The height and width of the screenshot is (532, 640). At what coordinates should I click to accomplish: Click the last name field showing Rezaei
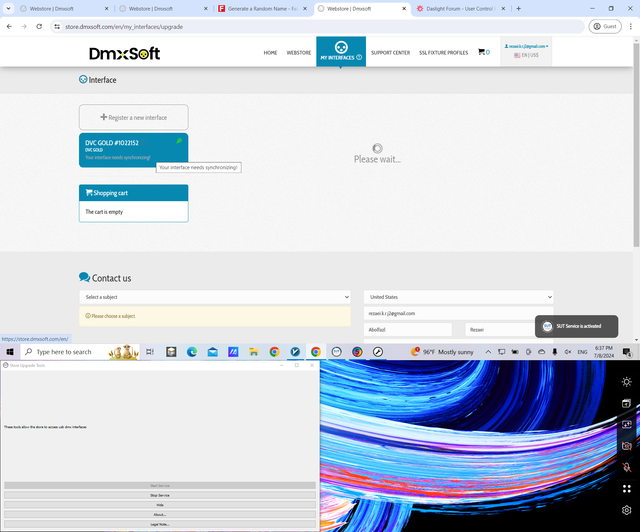509,330
